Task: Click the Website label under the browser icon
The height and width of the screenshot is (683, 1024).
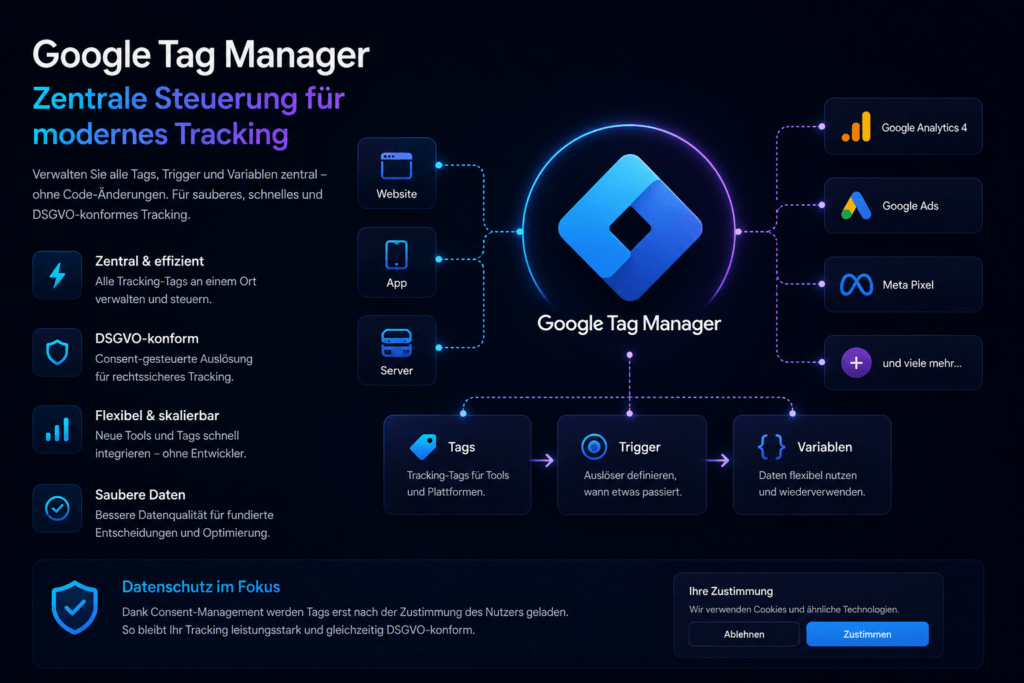Action: (x=396, y=194)
